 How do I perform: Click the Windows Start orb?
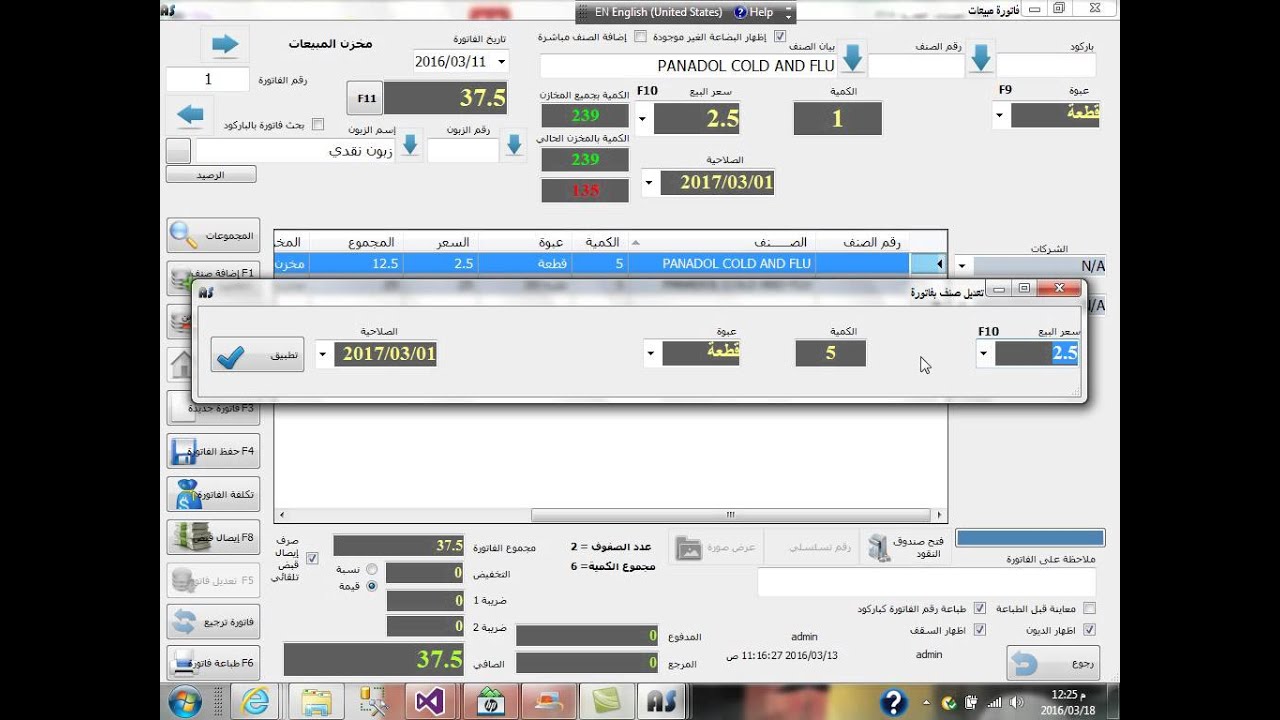(186, 702)
